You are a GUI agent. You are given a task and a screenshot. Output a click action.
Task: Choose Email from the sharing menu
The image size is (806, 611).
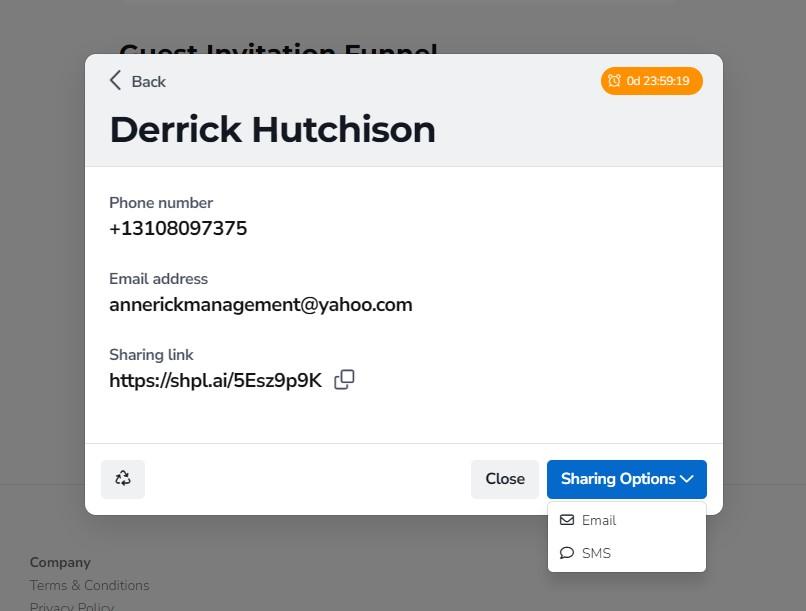coord(599,520)
